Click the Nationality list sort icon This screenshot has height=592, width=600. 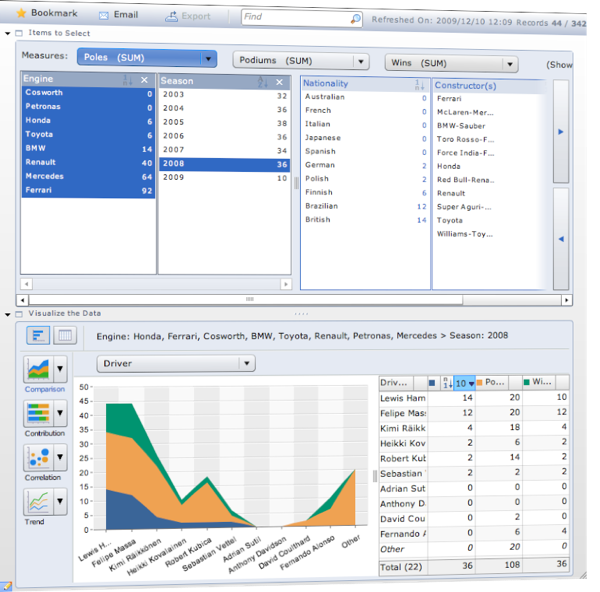pos(419,85)
